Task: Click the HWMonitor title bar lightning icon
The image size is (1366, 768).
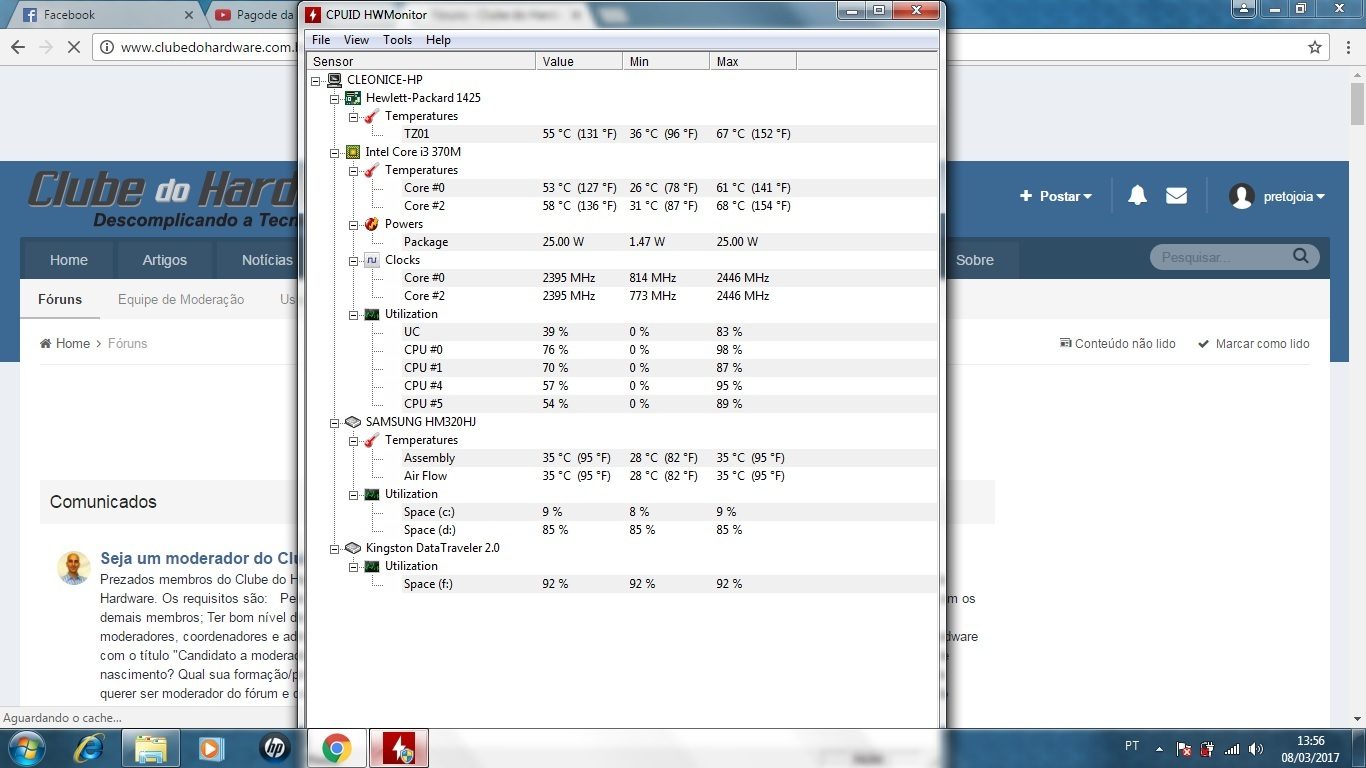Action: pyautogui.click(x=314, y=15)
